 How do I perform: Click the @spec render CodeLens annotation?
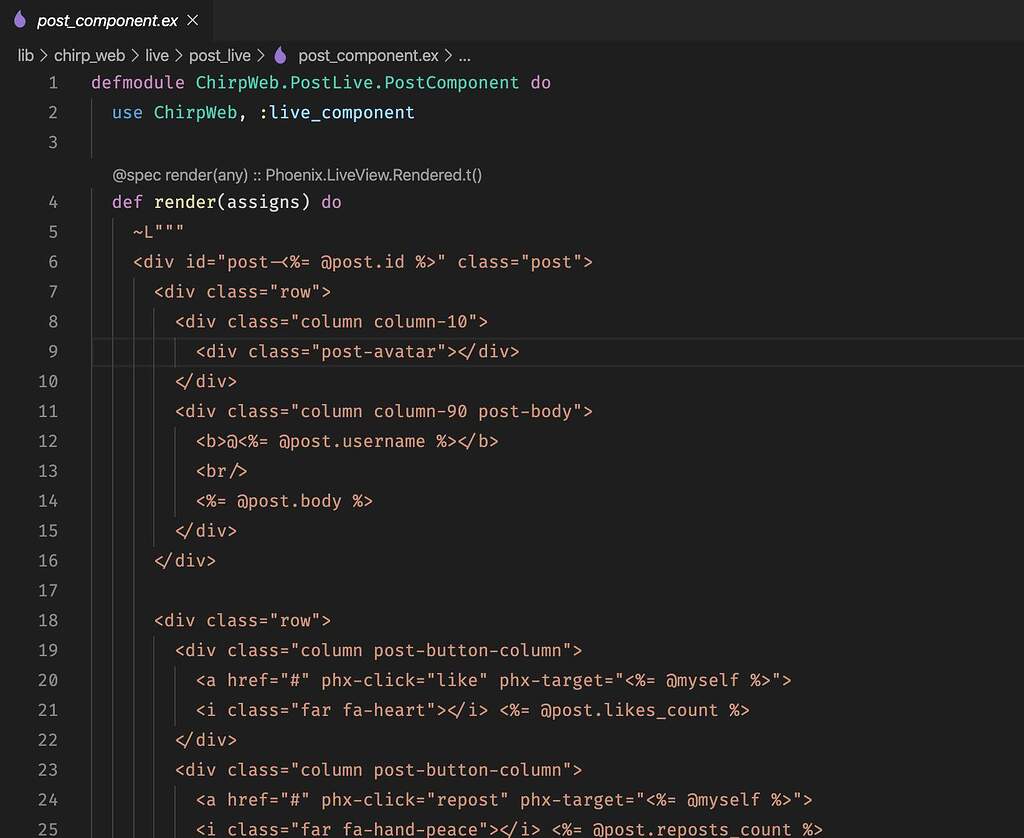pyautogui.click(x=297, y=174)
